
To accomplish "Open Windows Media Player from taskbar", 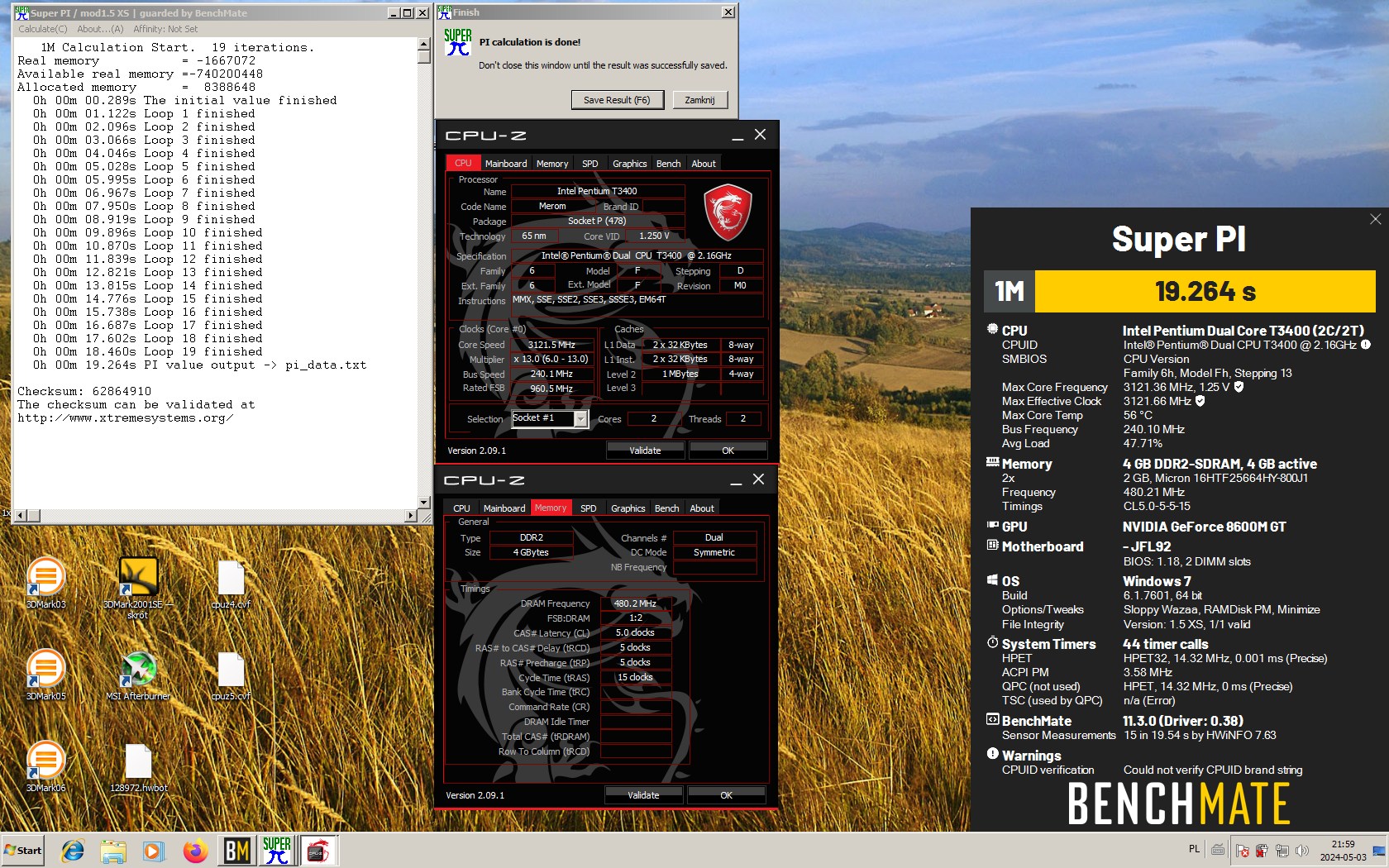I will (154, 851).
